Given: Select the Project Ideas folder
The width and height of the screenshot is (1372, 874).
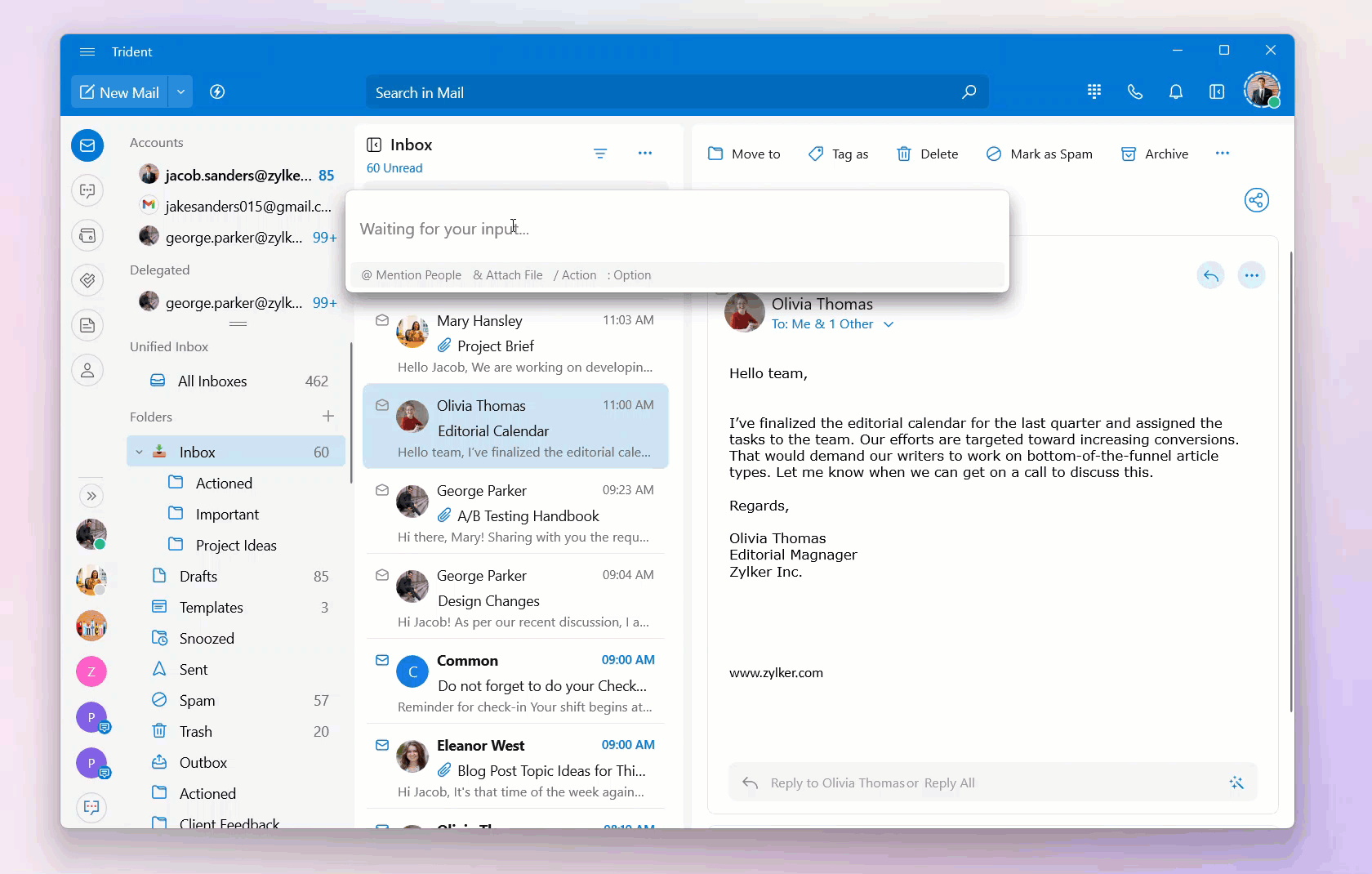Looking at the screenshot, I should (x=235, y=546).
